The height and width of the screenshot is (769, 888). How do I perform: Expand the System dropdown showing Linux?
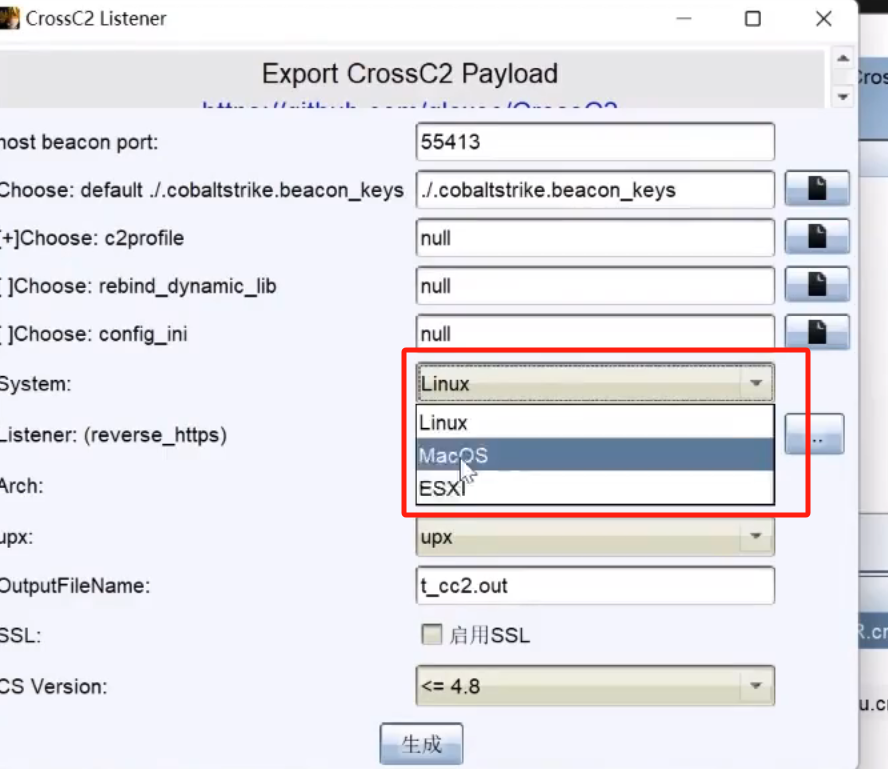[x=595, y=383]
